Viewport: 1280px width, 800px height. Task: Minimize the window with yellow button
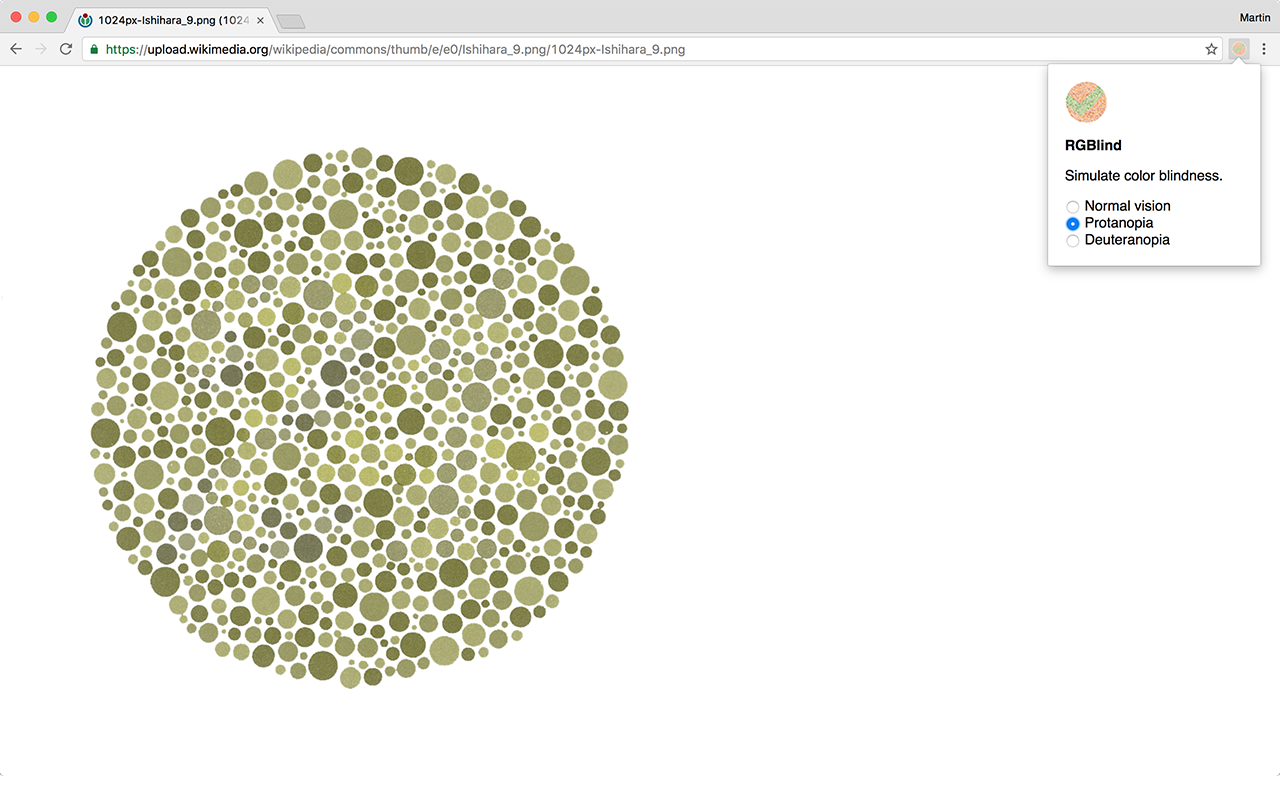point(34,18)
